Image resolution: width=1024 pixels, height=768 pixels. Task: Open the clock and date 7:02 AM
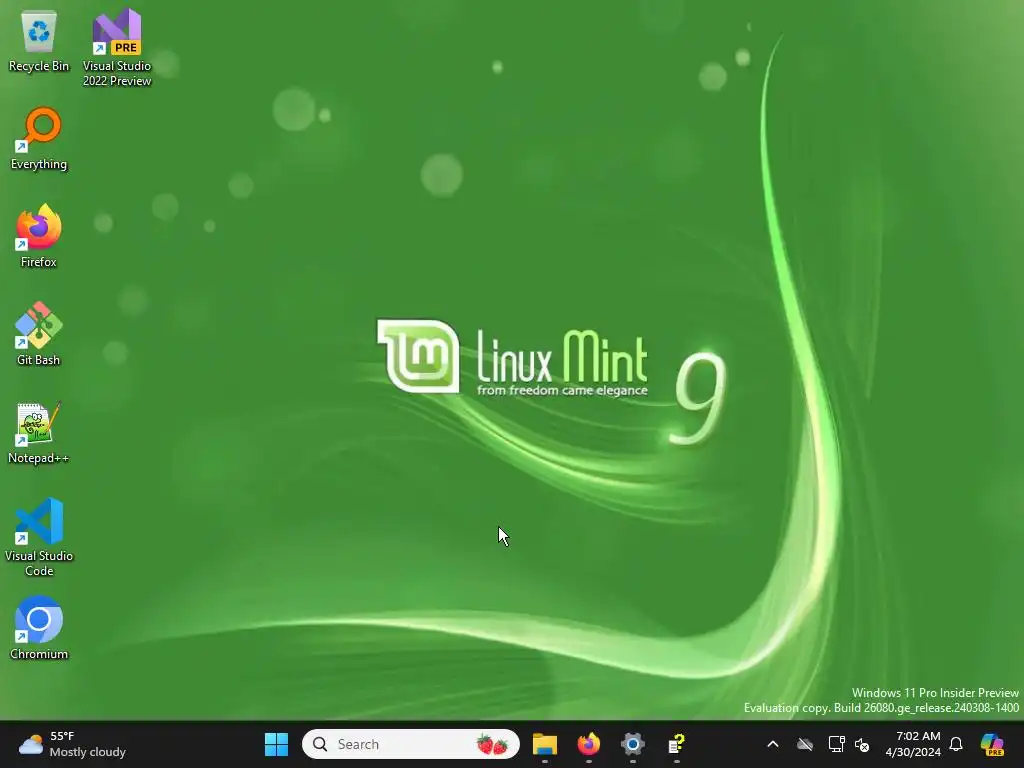913,744
